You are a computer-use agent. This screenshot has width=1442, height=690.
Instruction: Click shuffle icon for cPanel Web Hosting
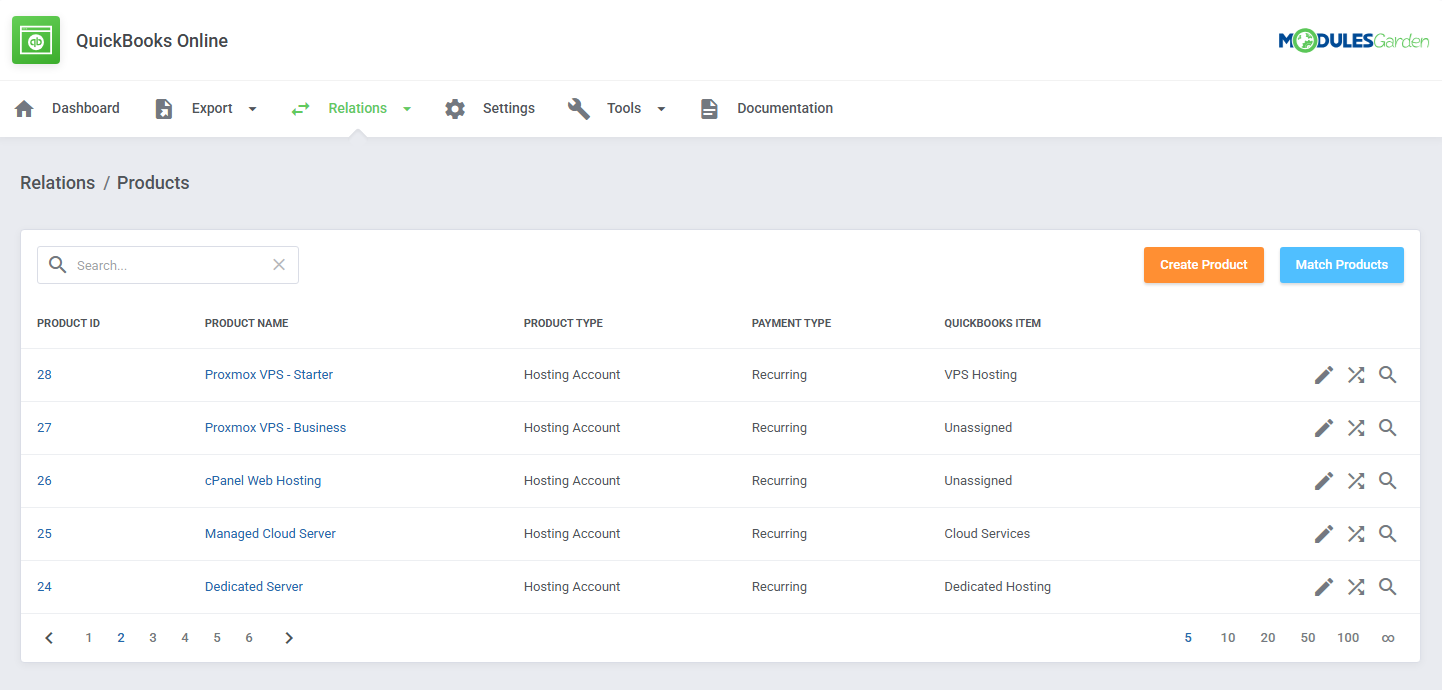point(1356,481)
